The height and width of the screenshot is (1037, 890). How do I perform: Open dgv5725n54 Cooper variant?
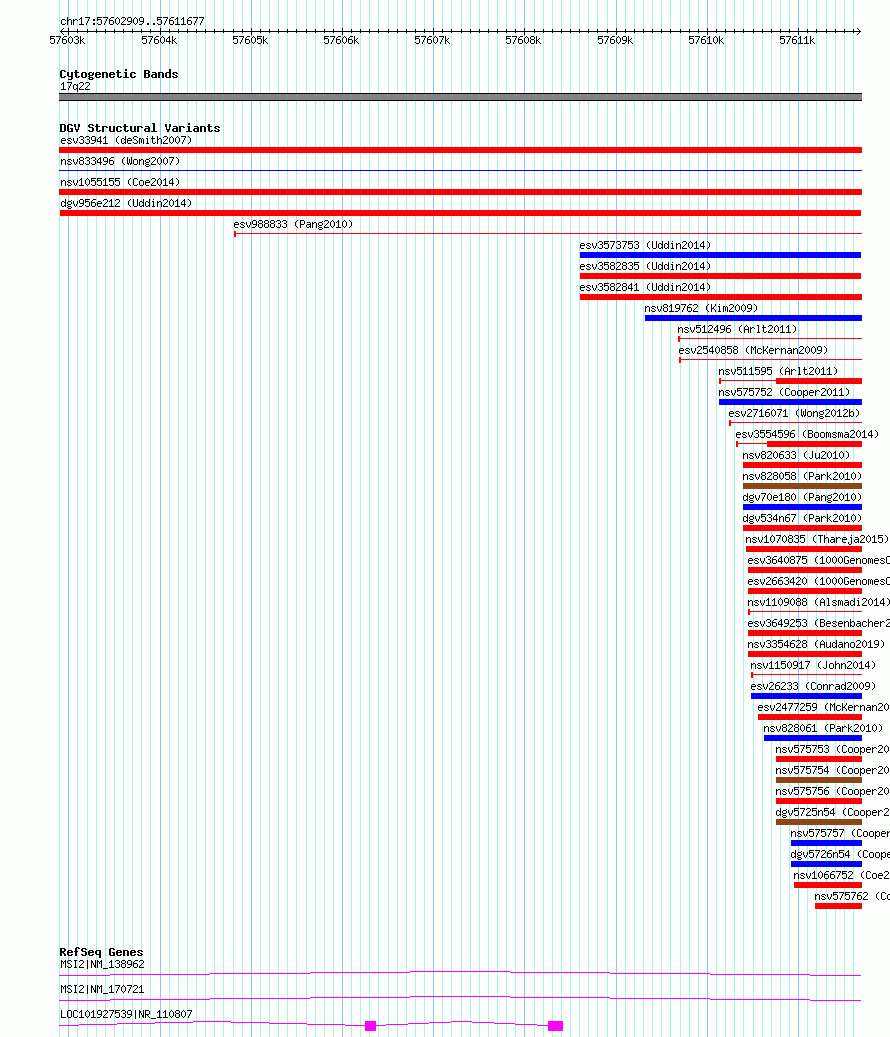pos(832,813)
